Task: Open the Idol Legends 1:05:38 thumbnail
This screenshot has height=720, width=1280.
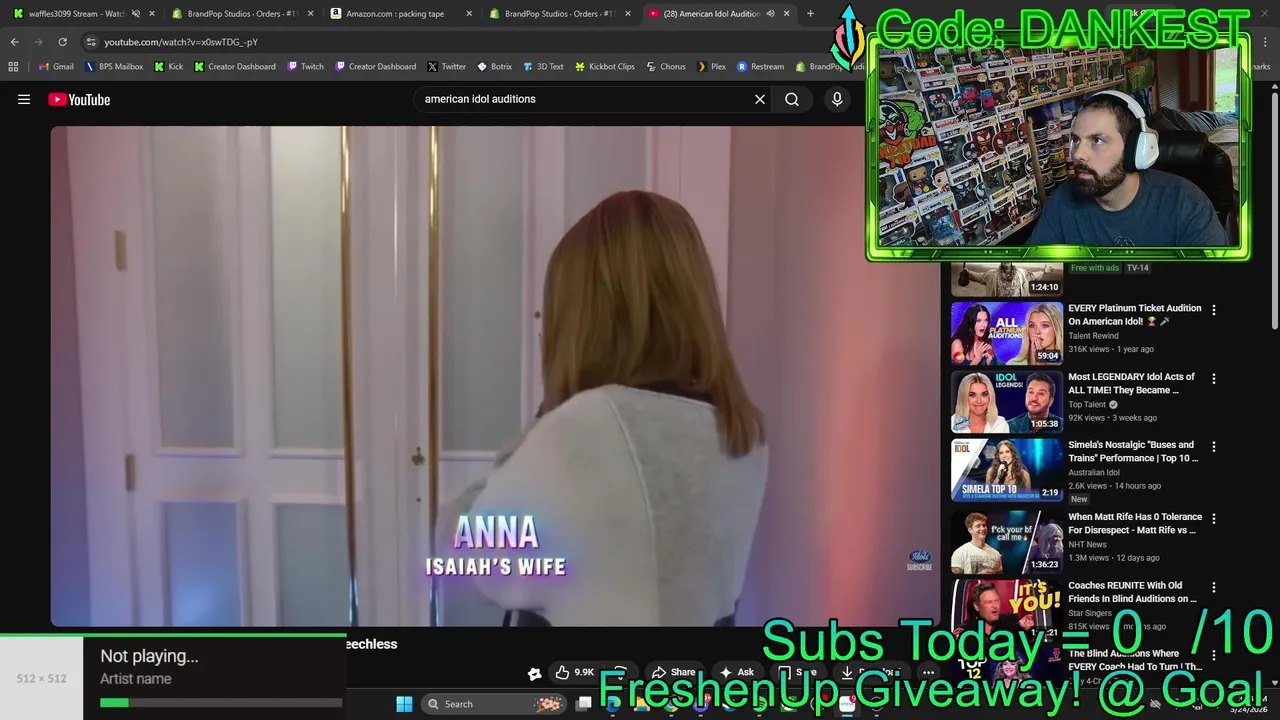Action: pos(1006,401)
